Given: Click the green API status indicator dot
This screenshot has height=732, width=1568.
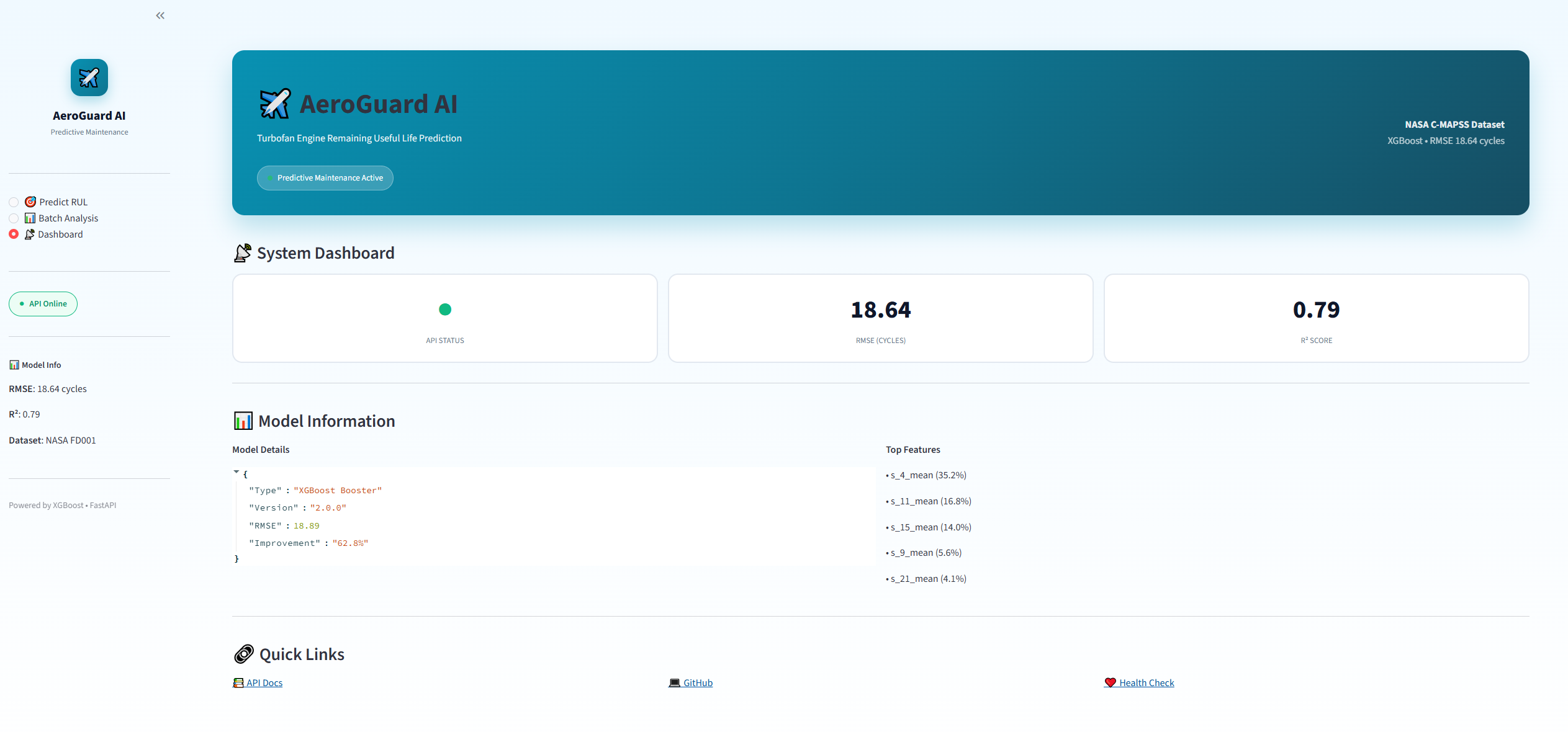Looking at the screenshot, I should pos(444,309).
